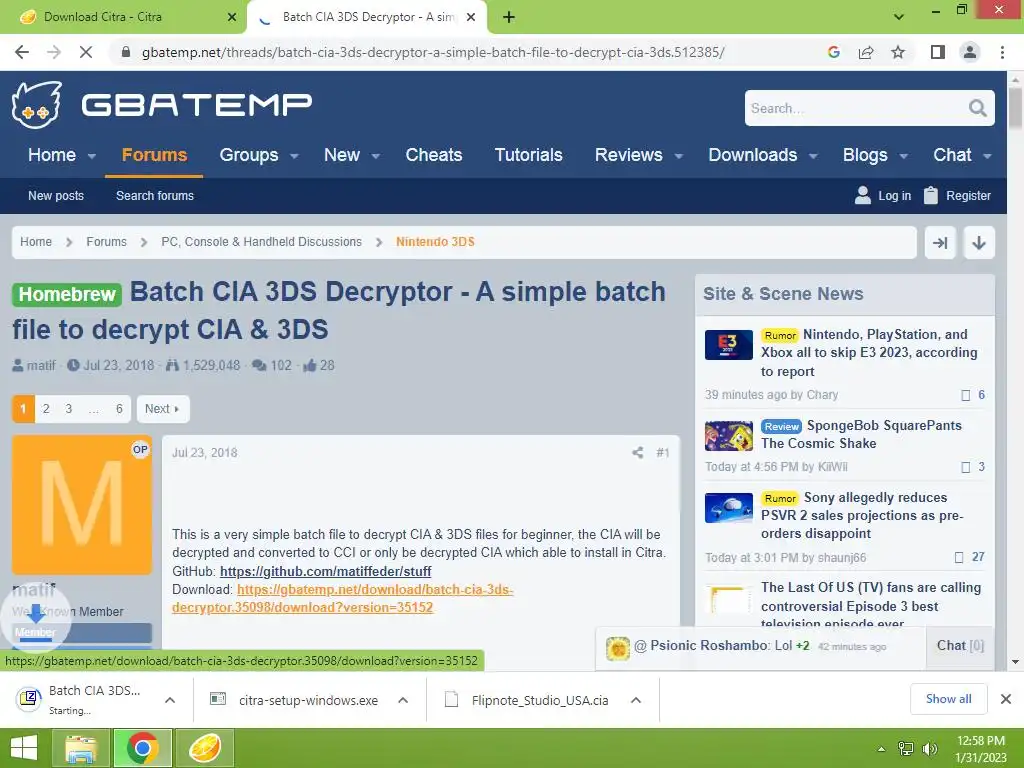Open options for Batch CIA 3DS download
This screenshot has height=768, width=1024.
point(170,700)
